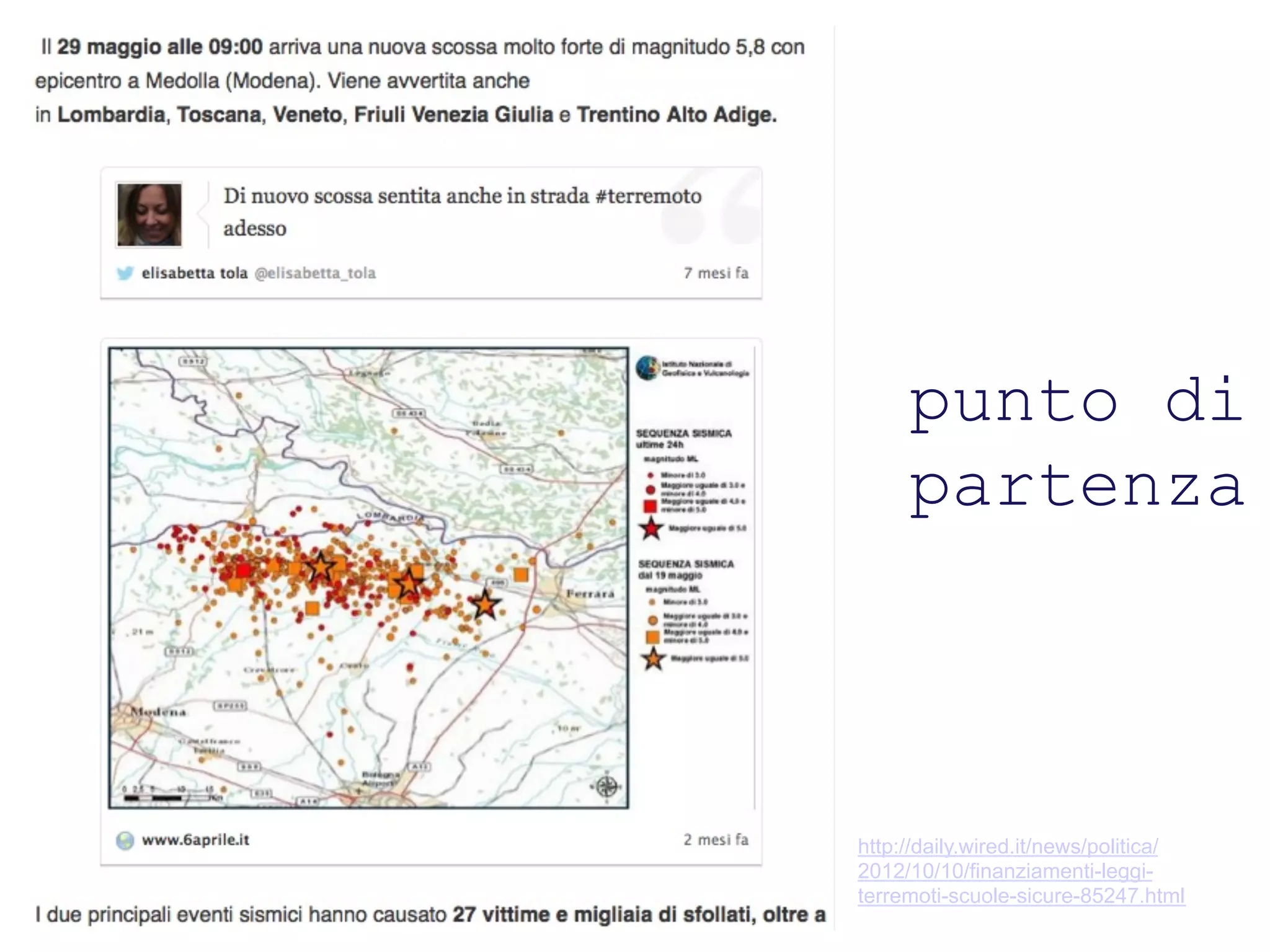
Task: Click the bold text '29 maggio alle 09:00'
Action: click(160, 46)
